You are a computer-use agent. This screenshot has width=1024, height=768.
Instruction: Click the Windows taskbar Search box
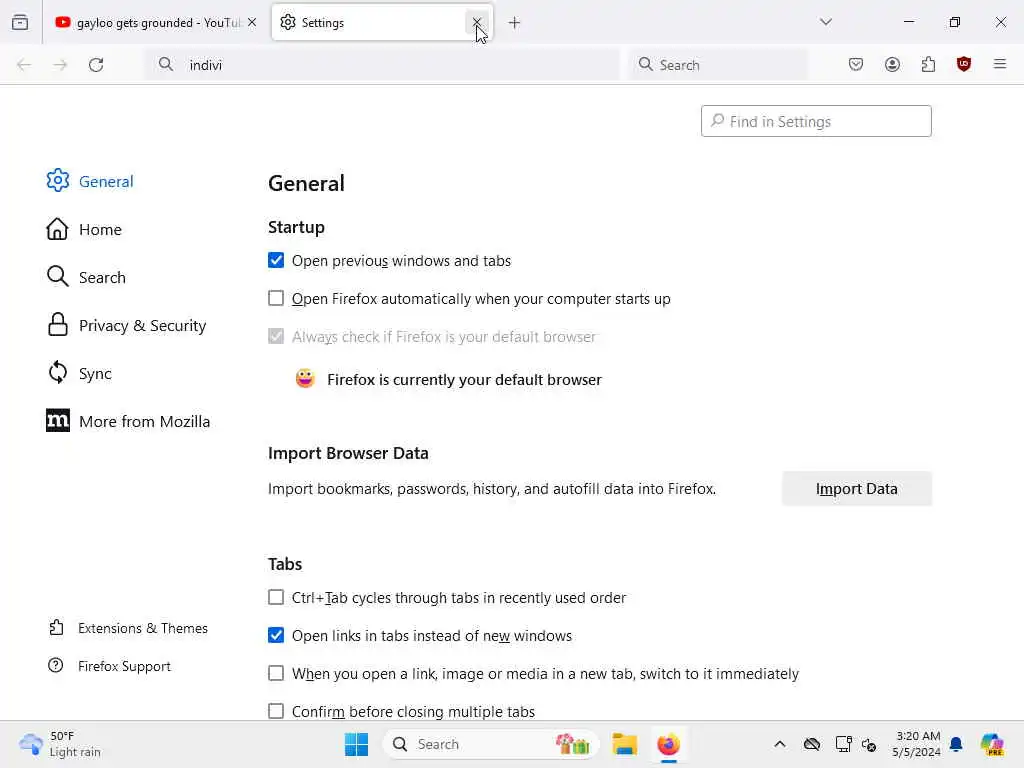(490, 744)
